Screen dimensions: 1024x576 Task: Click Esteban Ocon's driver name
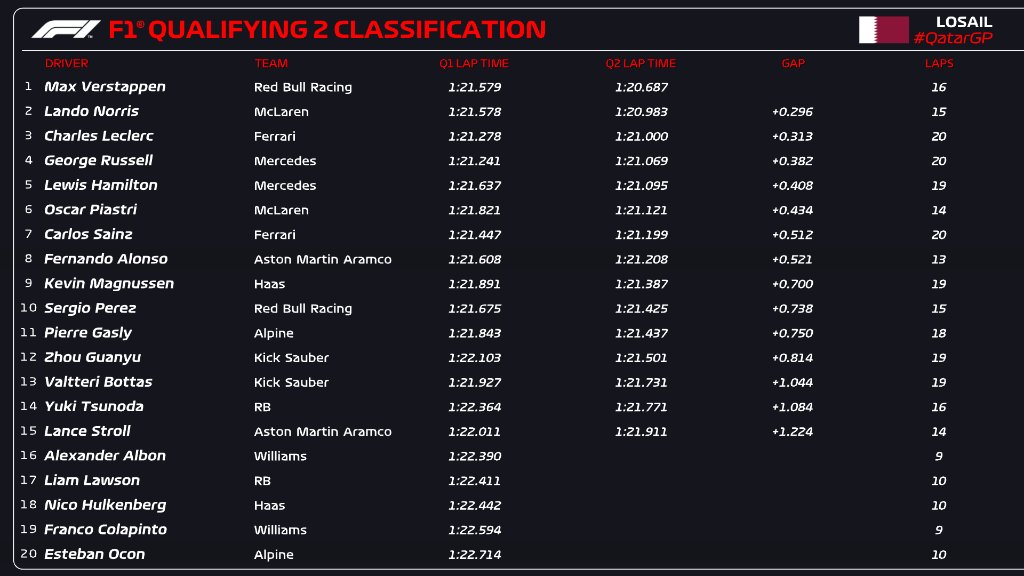point(95,554)
